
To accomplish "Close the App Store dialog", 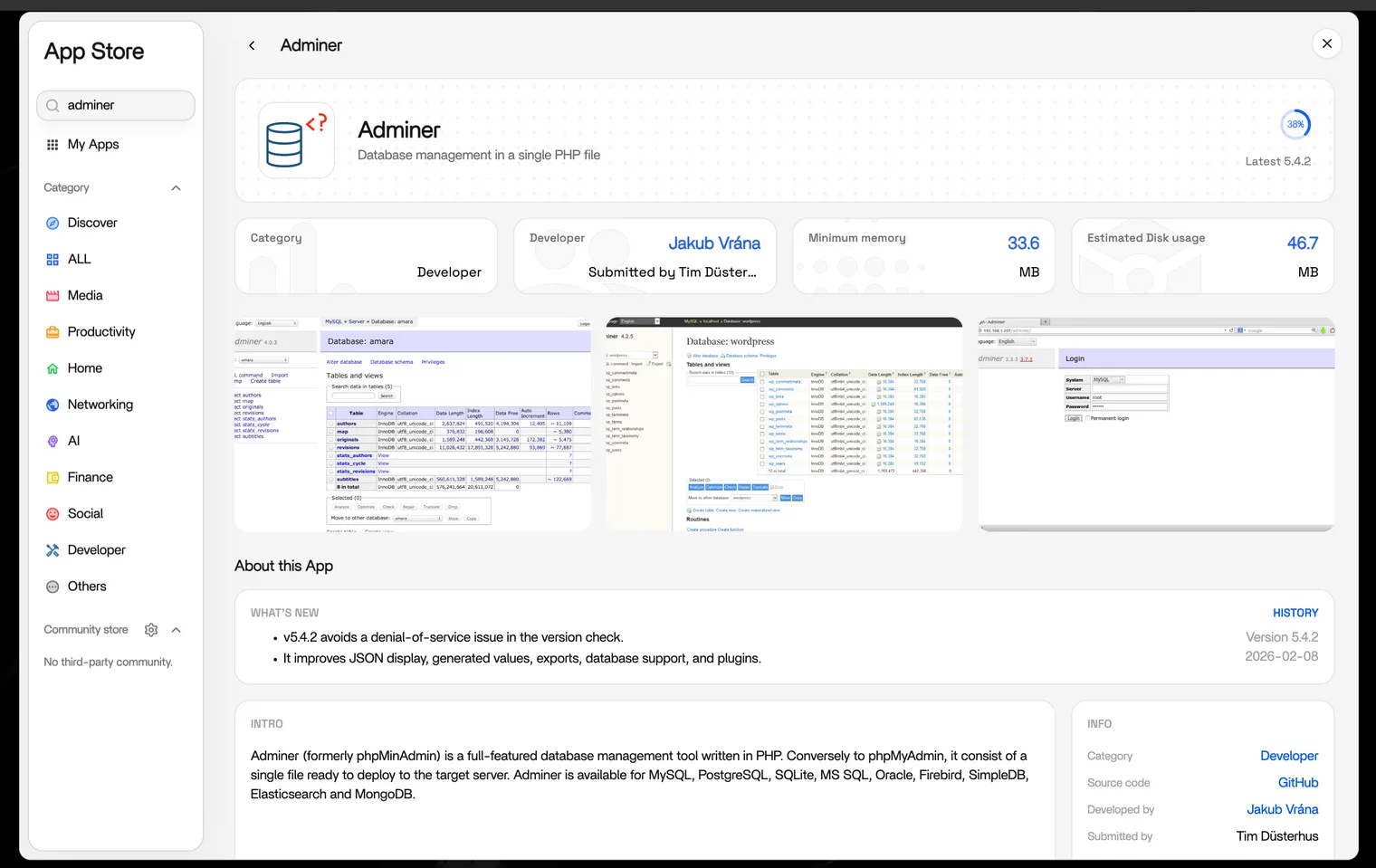I will point(1327,43).
